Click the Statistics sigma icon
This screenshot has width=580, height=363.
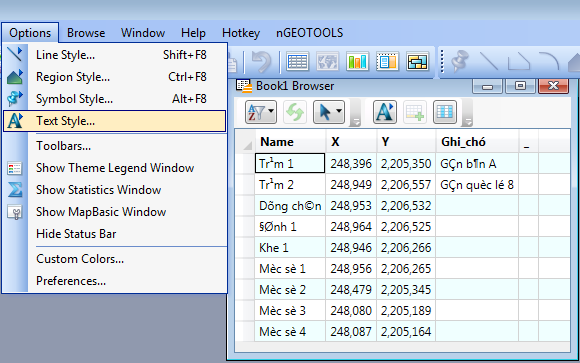click(15, 190)
